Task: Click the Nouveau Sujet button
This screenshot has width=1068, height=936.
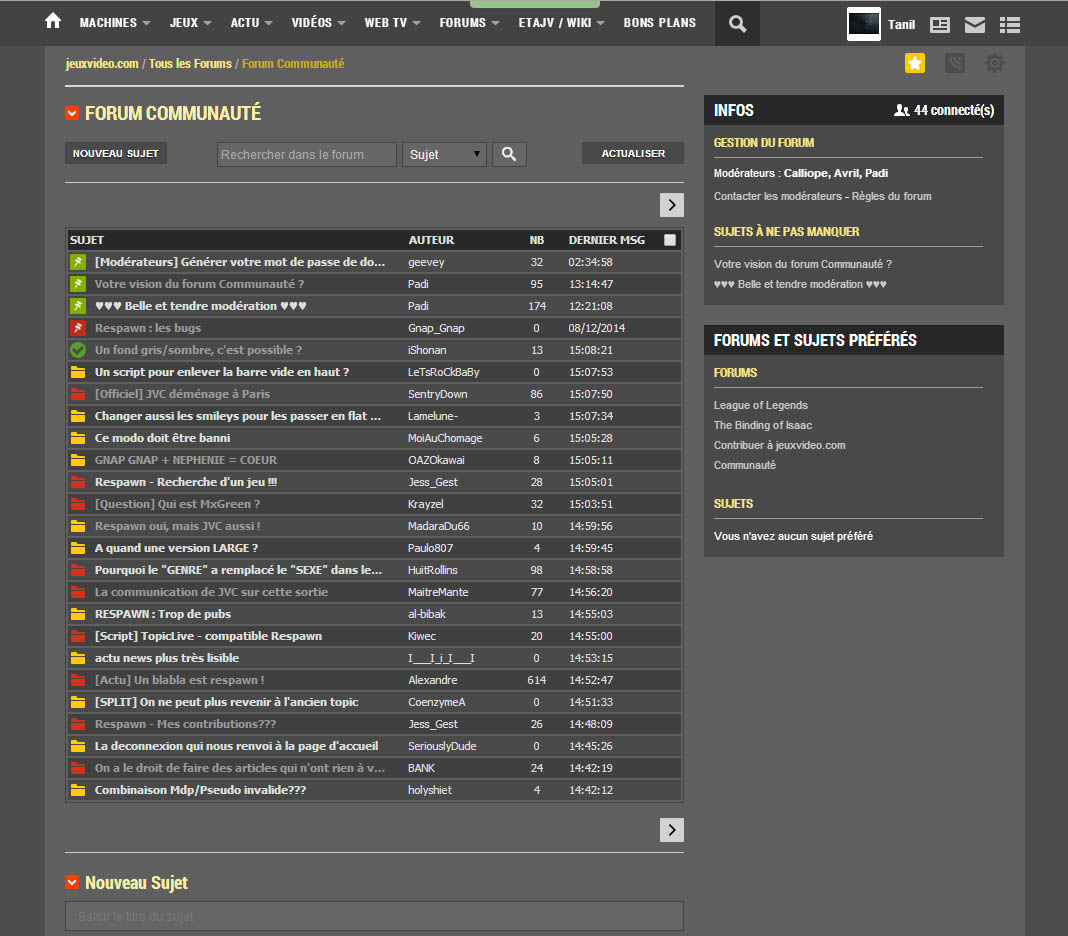Action: pos(116,154)
